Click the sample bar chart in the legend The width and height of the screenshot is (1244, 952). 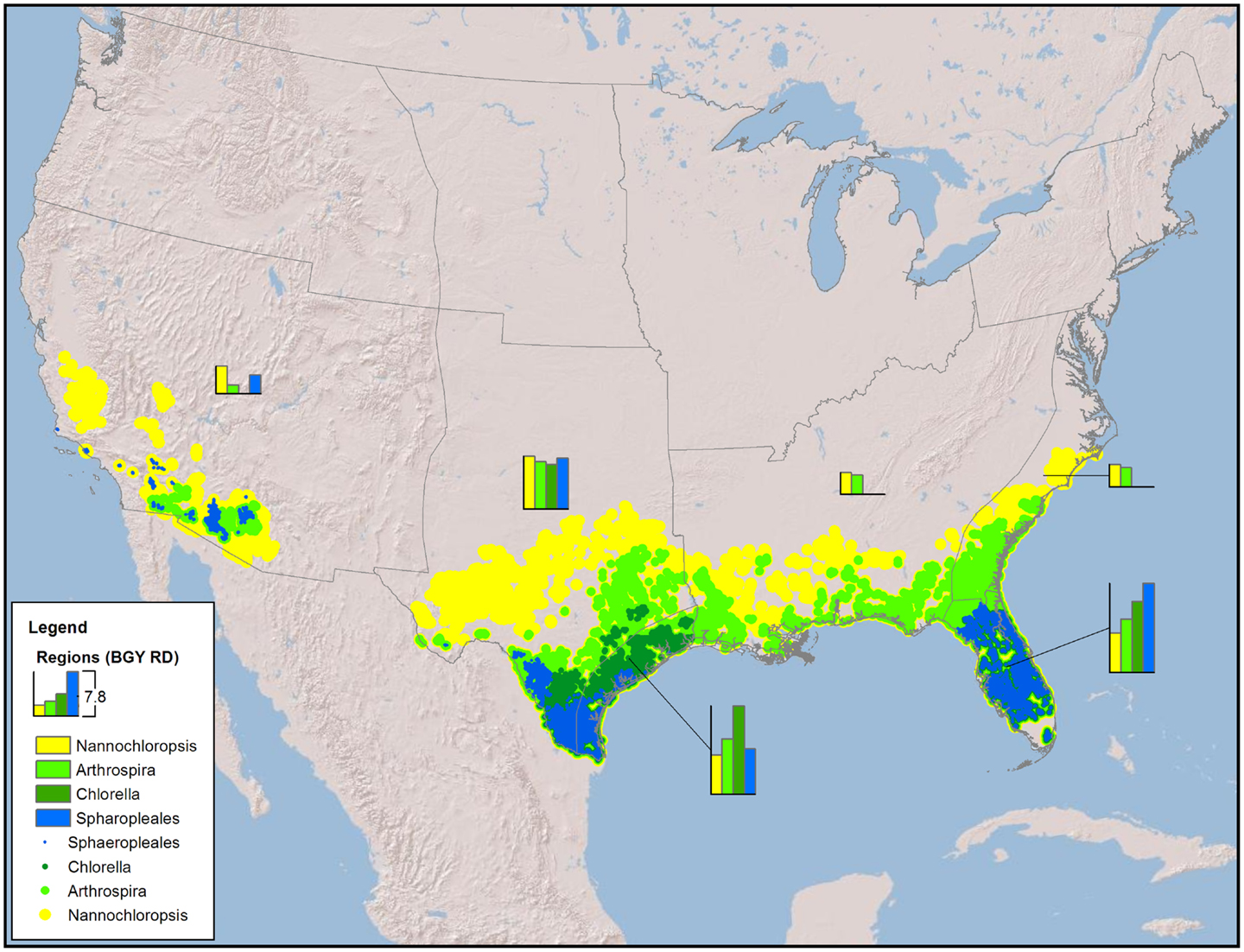click(56, 694)
